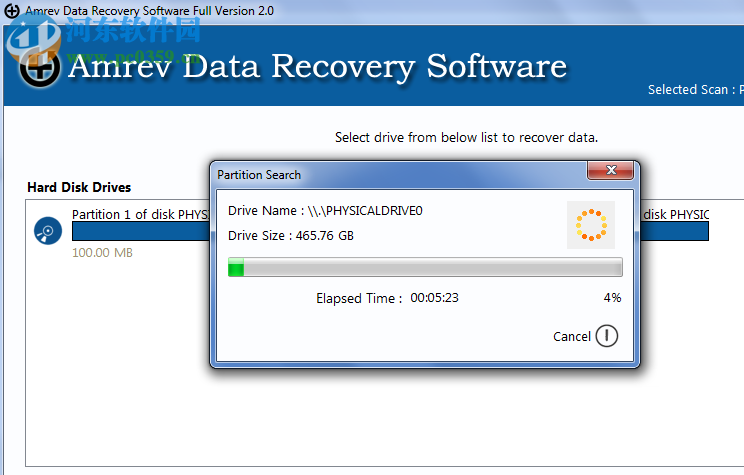Click the Hard Disk Drives heading
The height and width of the screenshot is (475, 744).
click(x=79, y=187)
